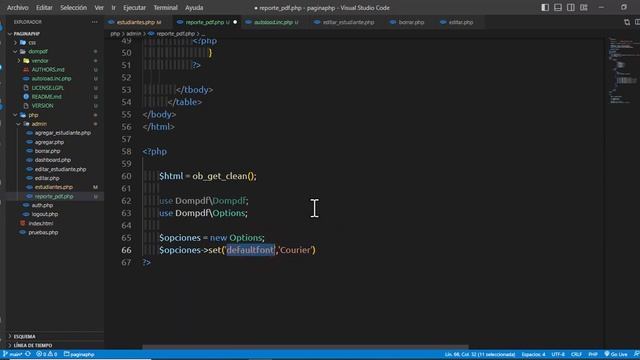Open editar_estudiante.php in explorer tree
This screenshot has height=360, width=640.
point(60,169)
